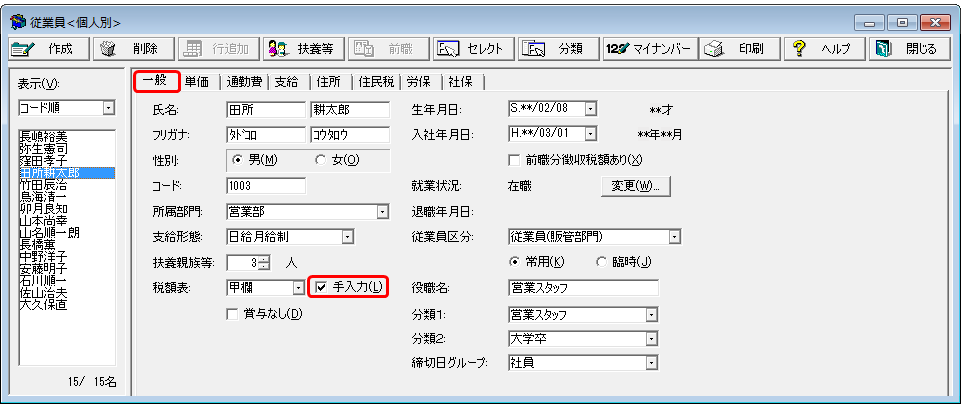
Task: Click the 分類 classification toolbar icon
Action: pos(536,48)
